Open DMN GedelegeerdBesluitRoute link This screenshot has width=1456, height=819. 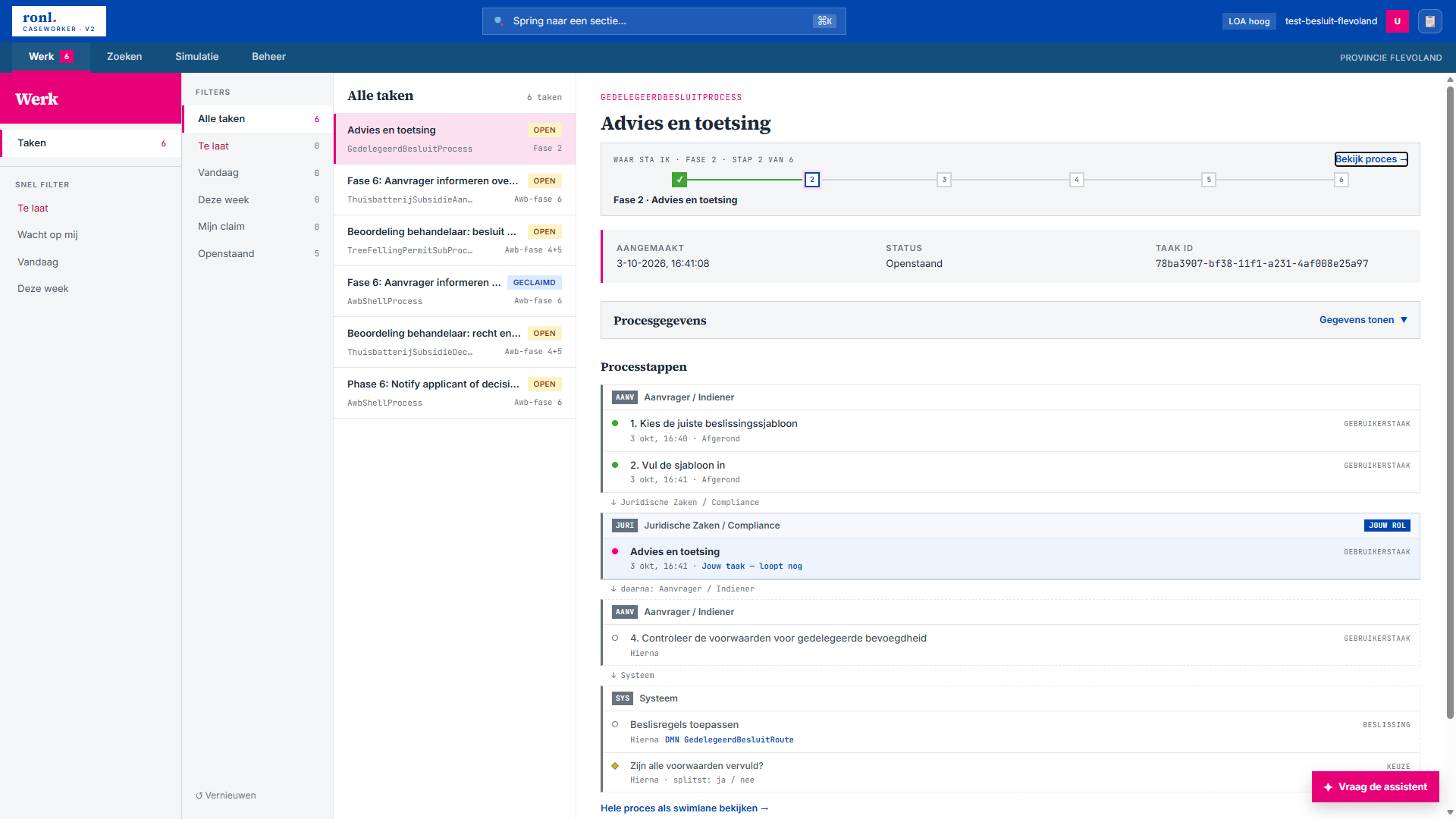(730, 740)
